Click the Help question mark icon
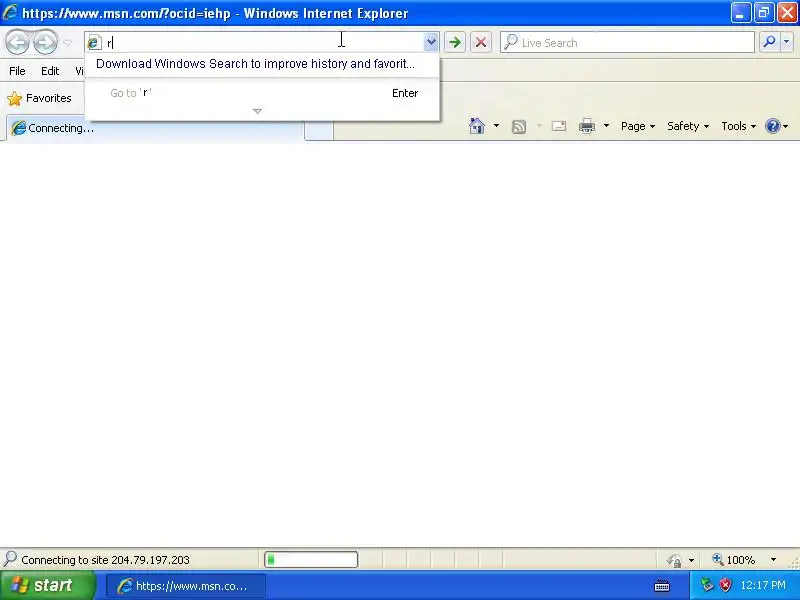 tap(772, 126)
